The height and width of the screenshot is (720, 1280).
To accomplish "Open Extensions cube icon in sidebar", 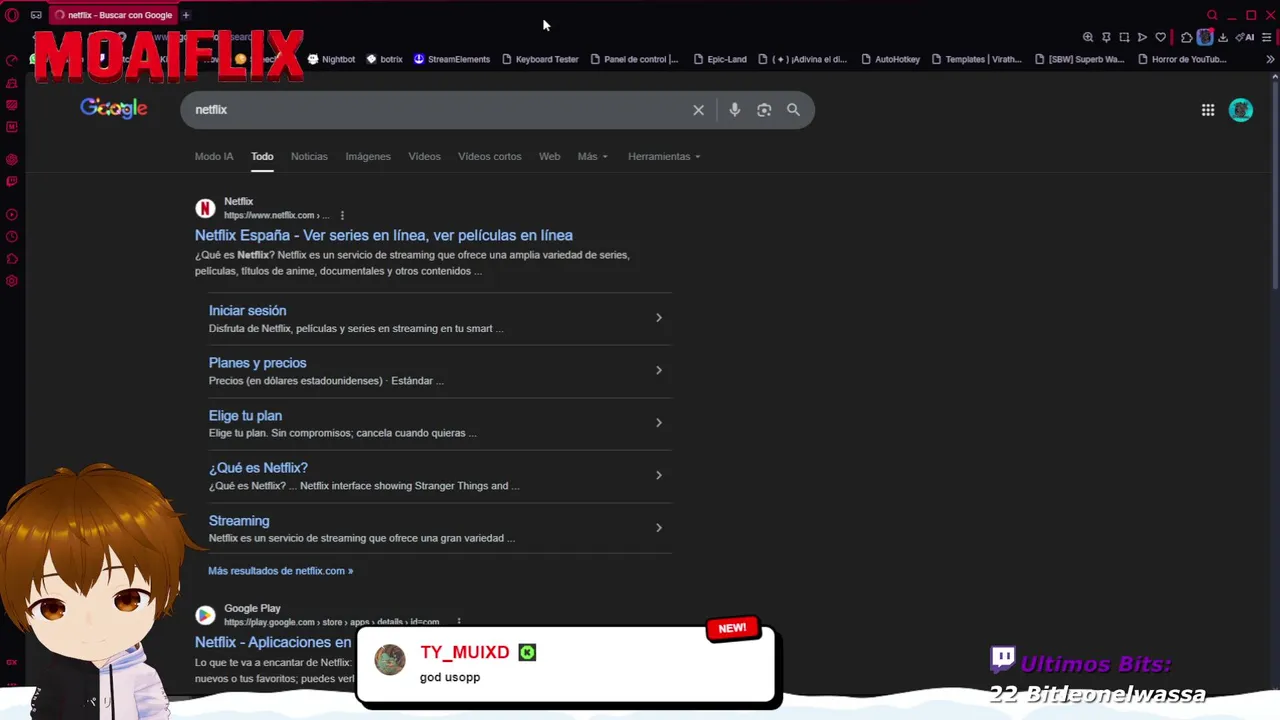I will (12, 259).
